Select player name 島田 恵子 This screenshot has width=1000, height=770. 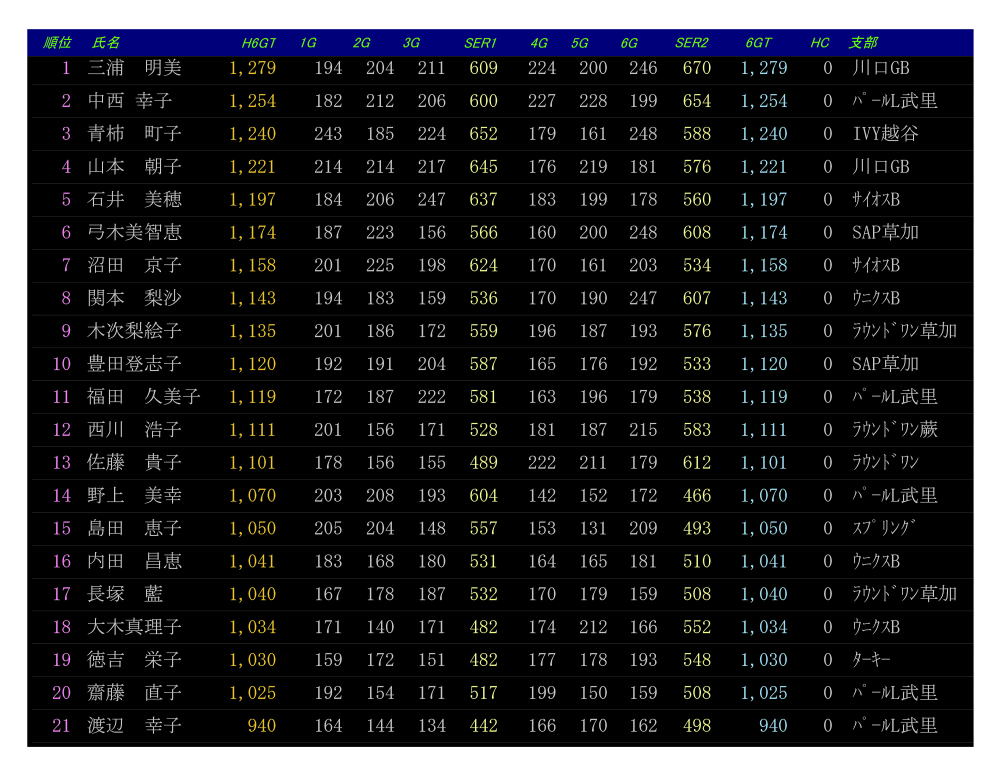(135, 528)
